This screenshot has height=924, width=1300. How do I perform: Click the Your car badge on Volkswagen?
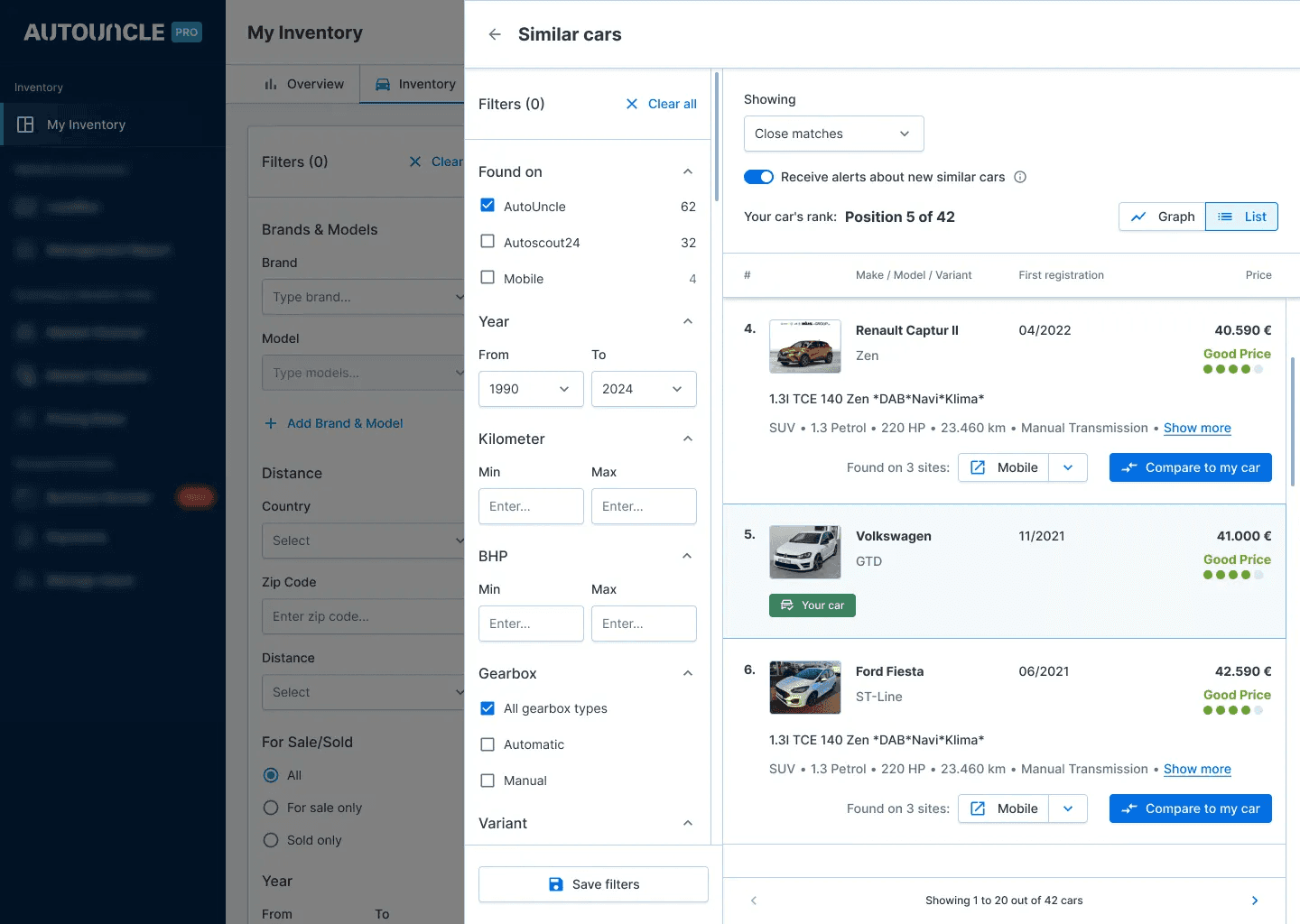pos(812,605)
